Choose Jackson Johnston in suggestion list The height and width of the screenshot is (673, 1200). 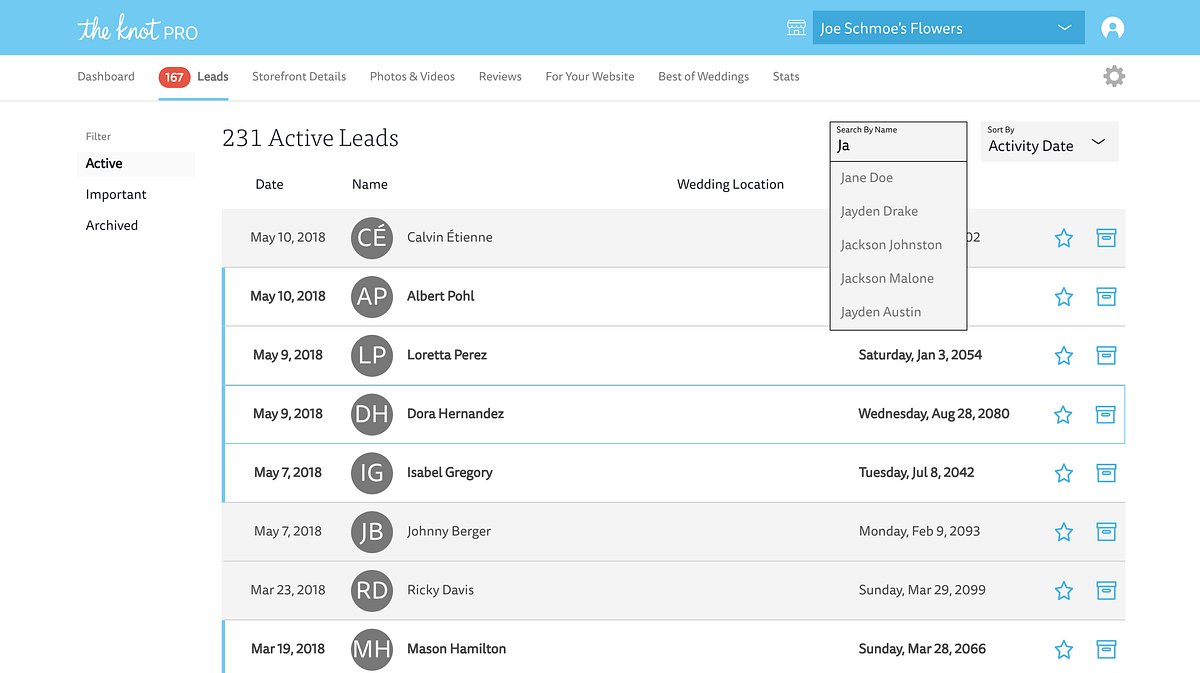(891, 245)
